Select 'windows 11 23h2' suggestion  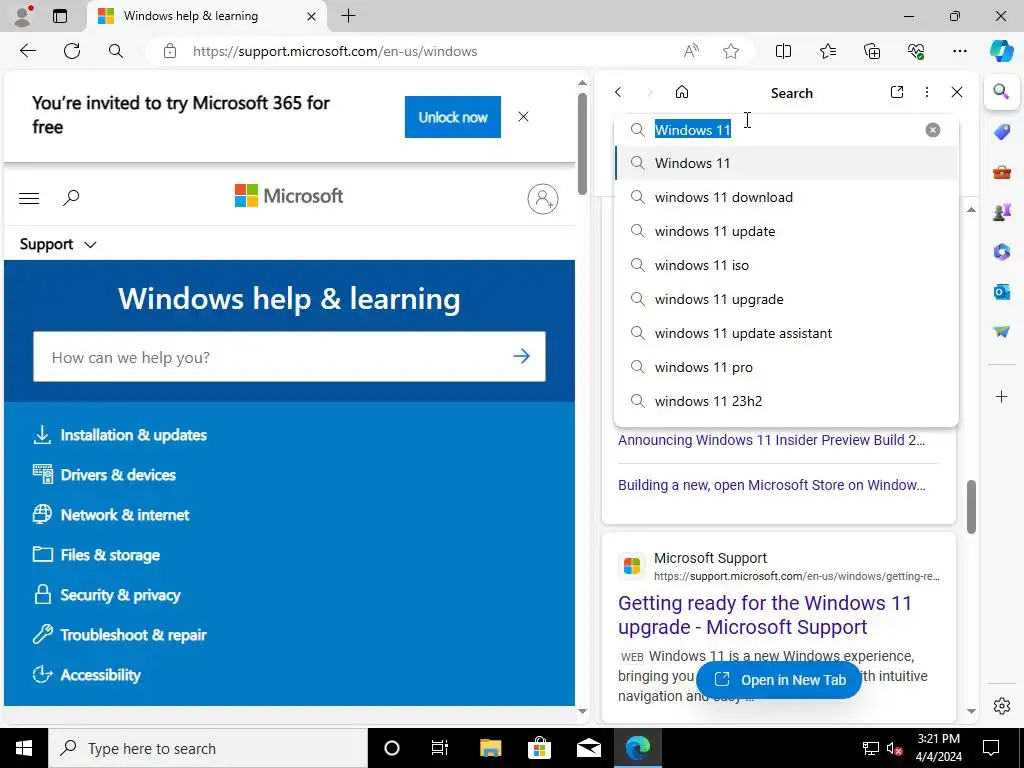point(786,401)
